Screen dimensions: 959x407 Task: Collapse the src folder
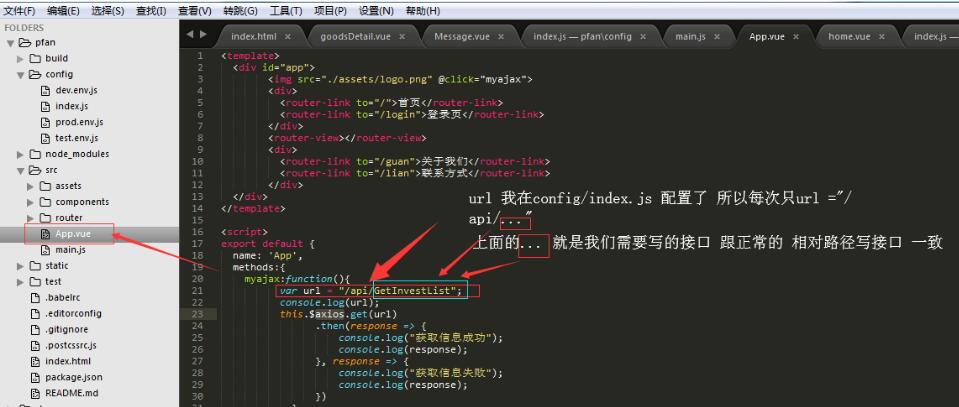(20, 170)
